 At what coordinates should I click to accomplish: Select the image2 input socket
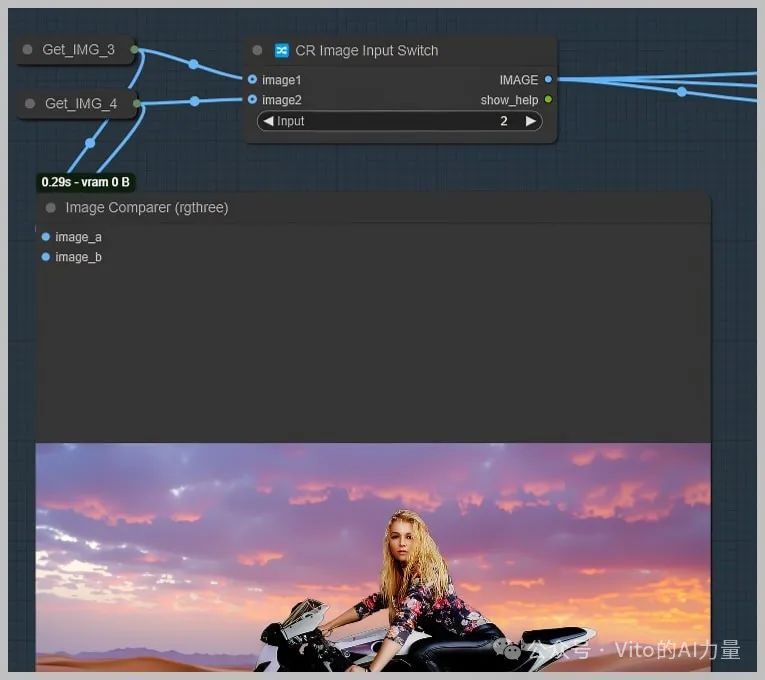tap(252, 100)
